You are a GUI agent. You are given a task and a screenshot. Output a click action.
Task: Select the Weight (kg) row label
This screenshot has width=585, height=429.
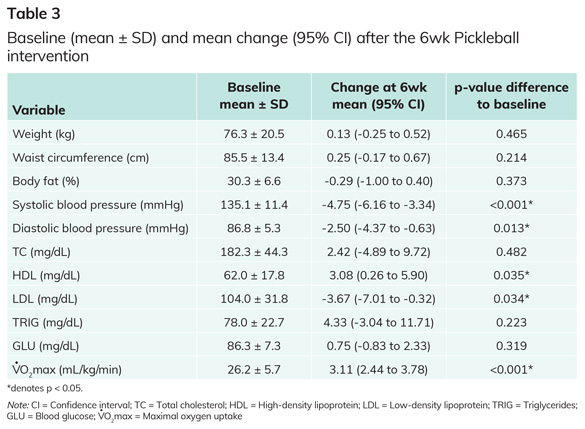(44, 134)
